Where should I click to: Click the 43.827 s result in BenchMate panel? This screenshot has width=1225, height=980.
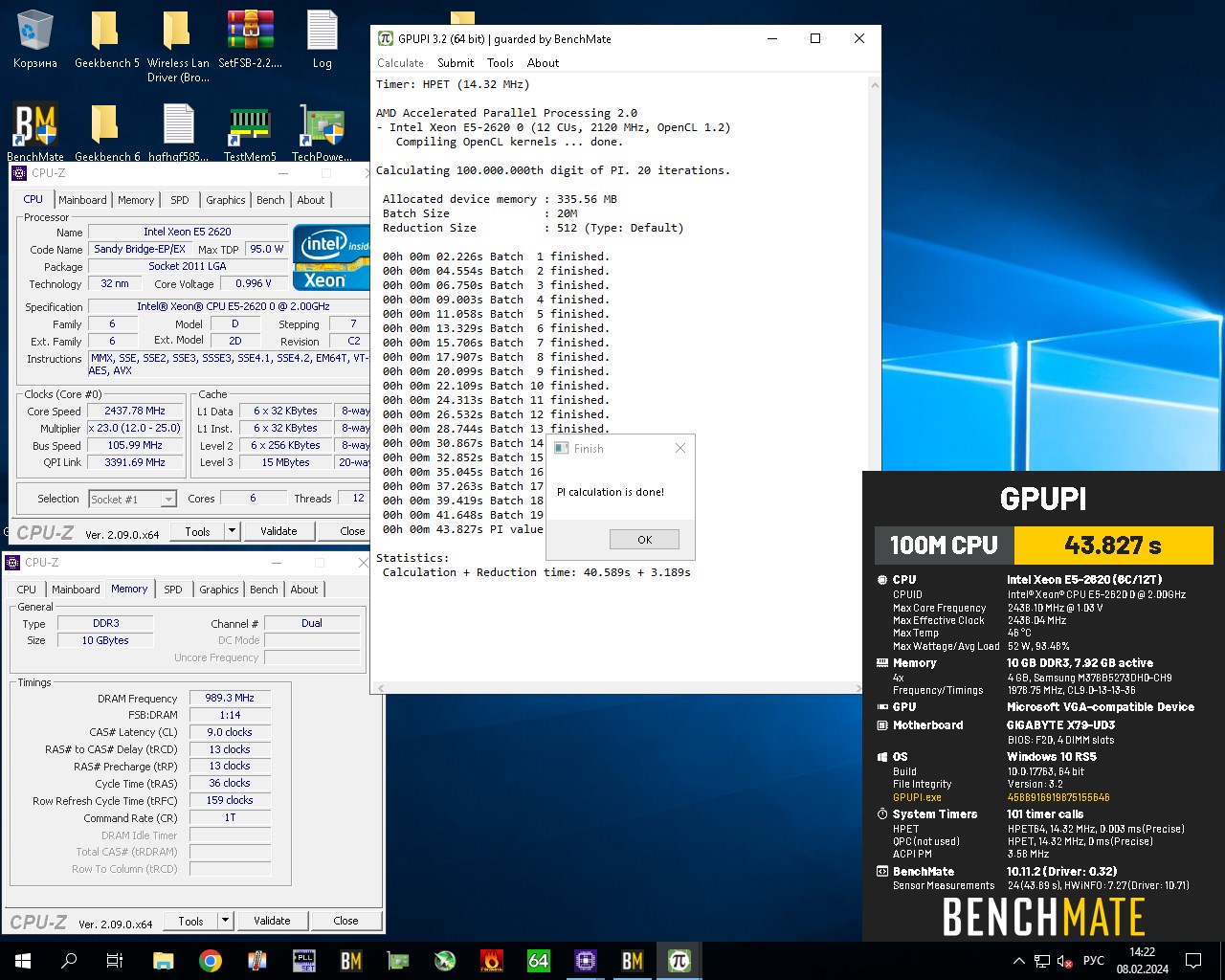coord(1113,546)
